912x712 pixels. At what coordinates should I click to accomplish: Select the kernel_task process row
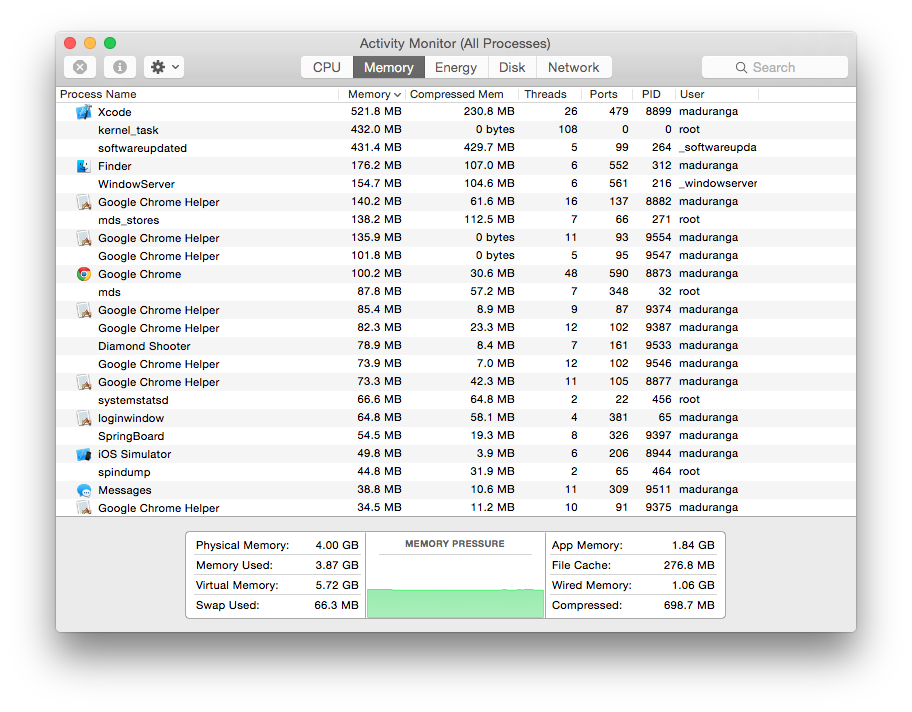[x=456, y=130]
